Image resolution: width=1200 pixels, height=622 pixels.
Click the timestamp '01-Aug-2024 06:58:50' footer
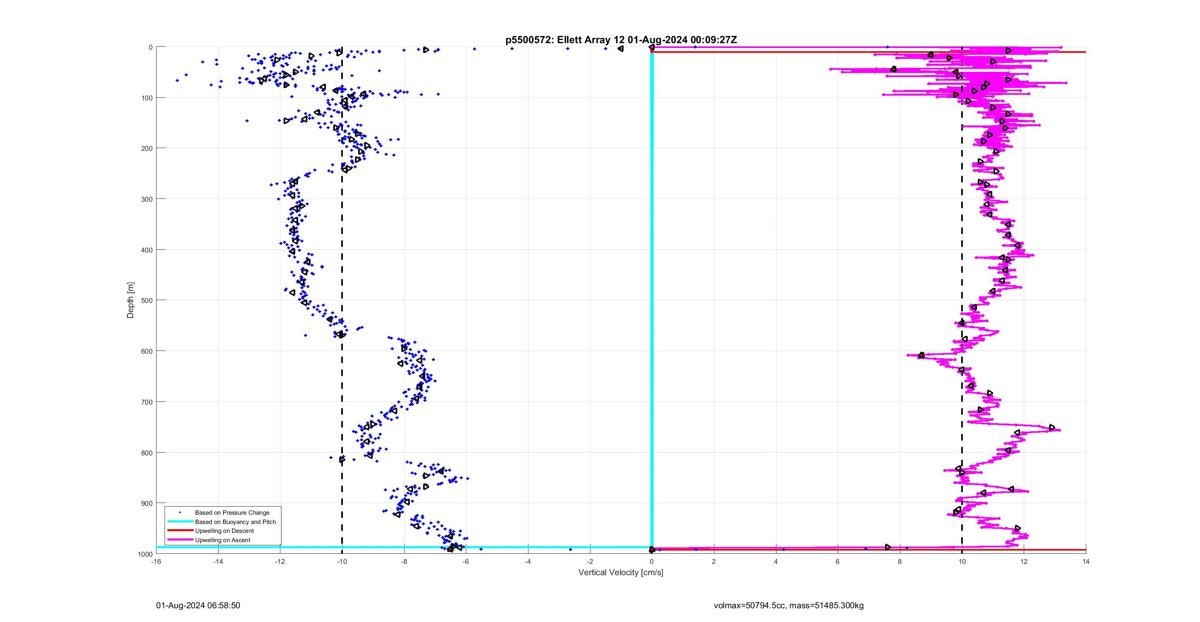click(198, 606)
